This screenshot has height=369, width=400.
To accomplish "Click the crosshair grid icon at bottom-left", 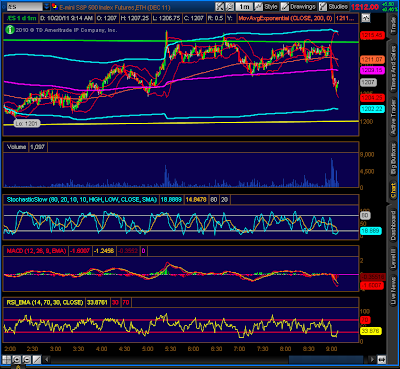I will point(6,360).
